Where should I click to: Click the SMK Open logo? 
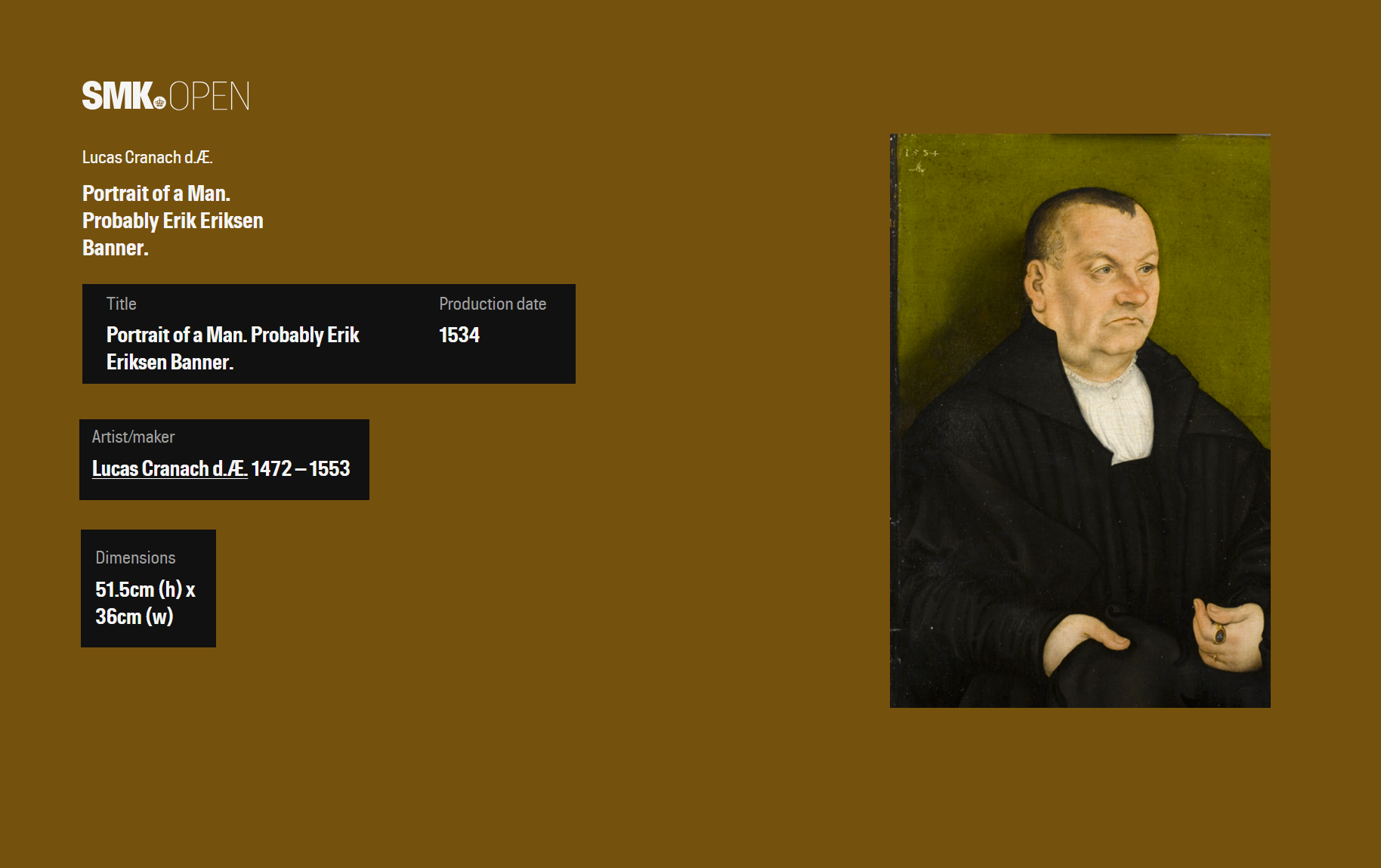coord(165,96)
